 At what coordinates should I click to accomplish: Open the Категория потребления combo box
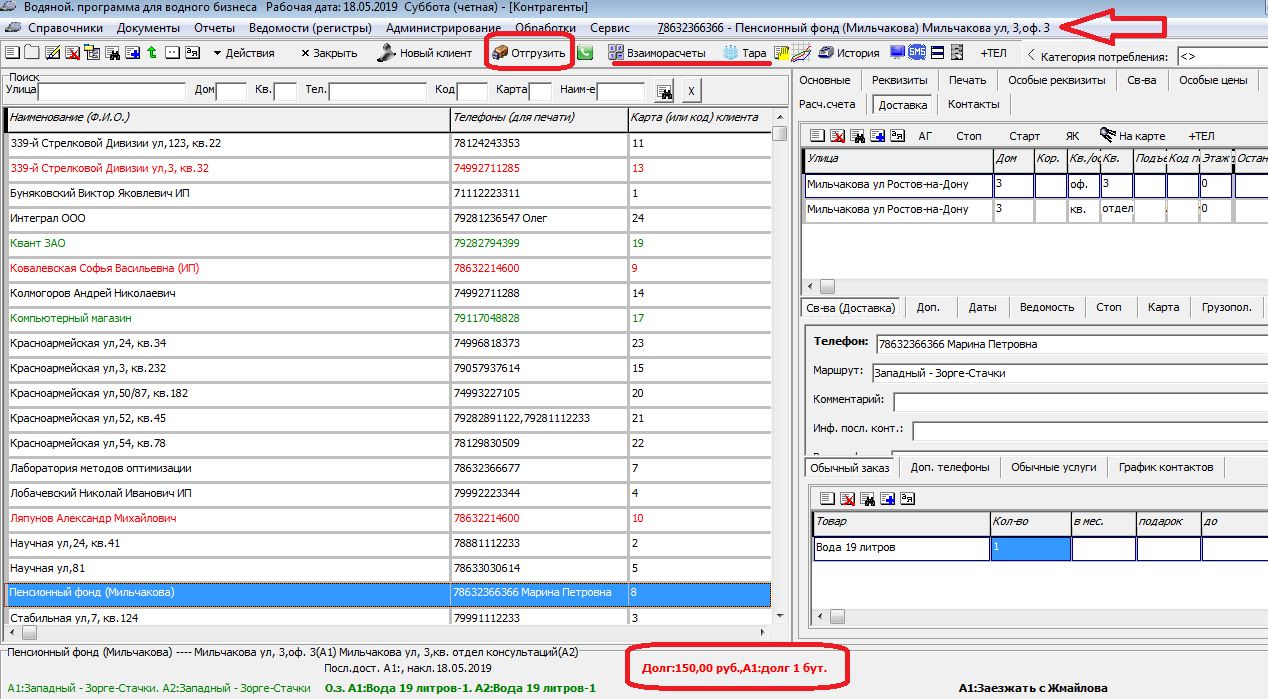point(1221,57)
